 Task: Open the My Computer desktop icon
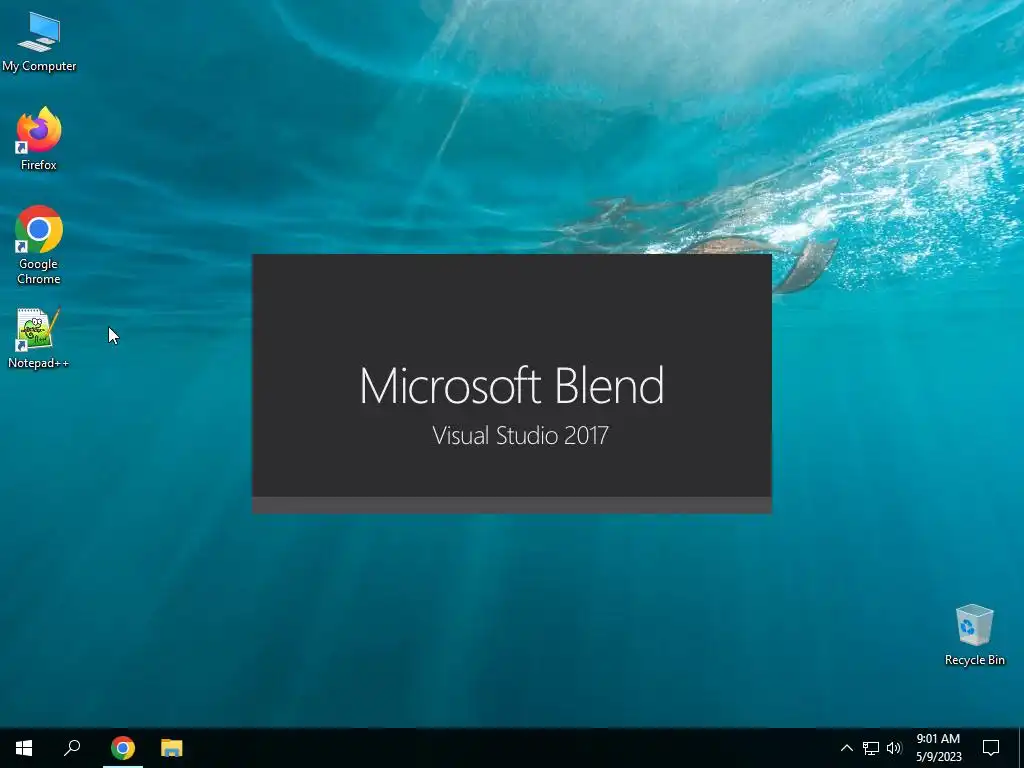click(39, 42)
